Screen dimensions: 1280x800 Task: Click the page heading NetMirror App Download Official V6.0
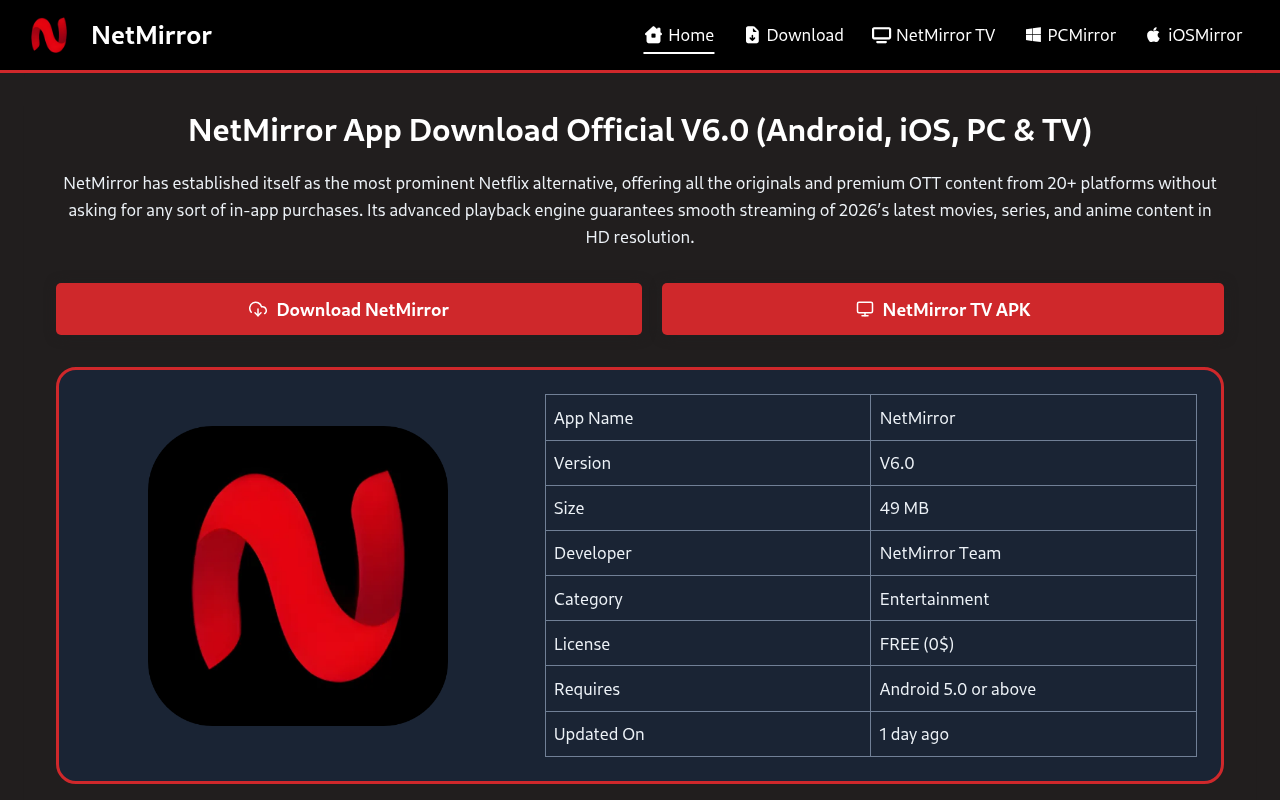(x=640, y=130)
